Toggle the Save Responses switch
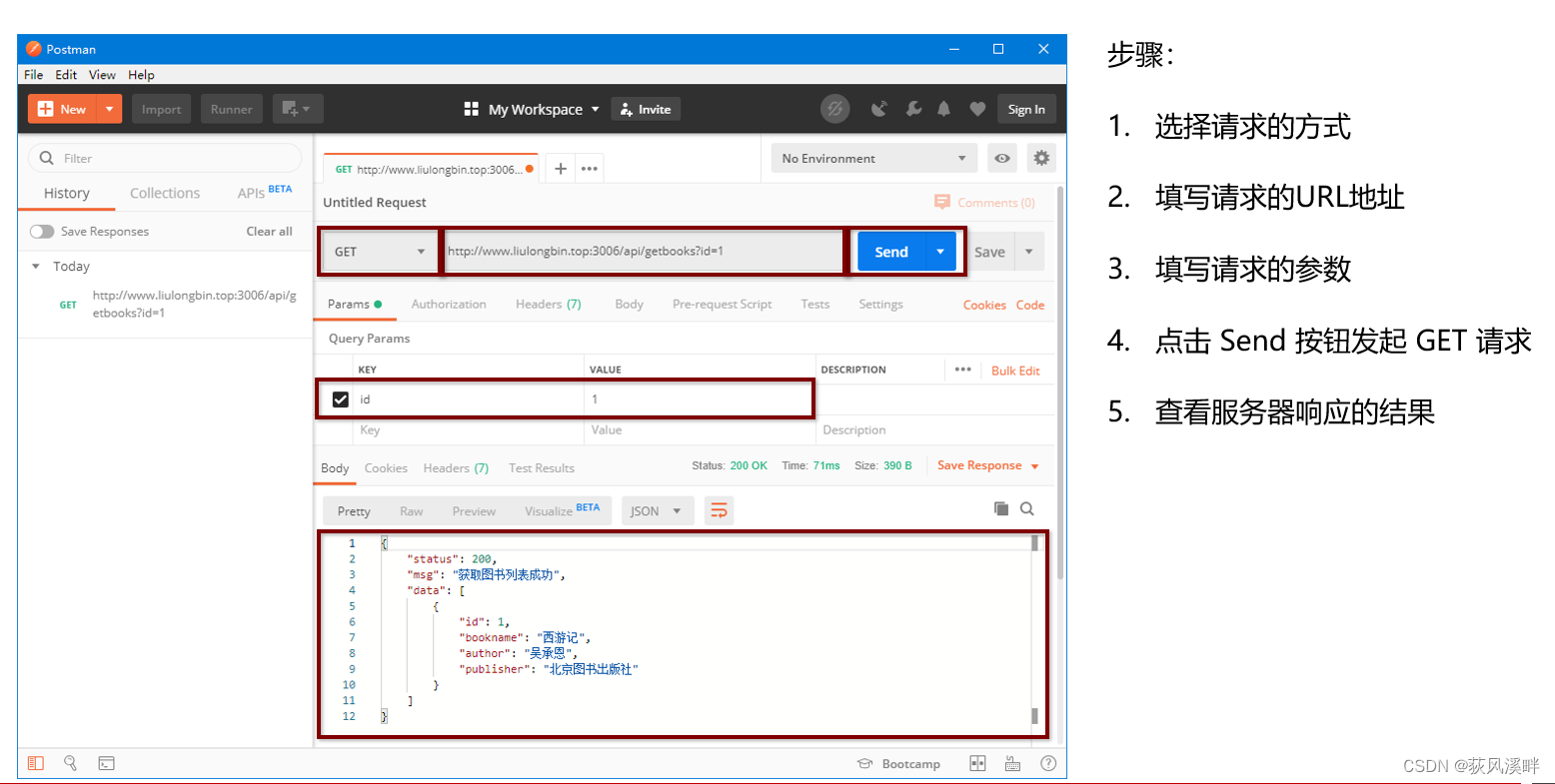This screenshot has width=1555, height=784. [x=42, y=231]
